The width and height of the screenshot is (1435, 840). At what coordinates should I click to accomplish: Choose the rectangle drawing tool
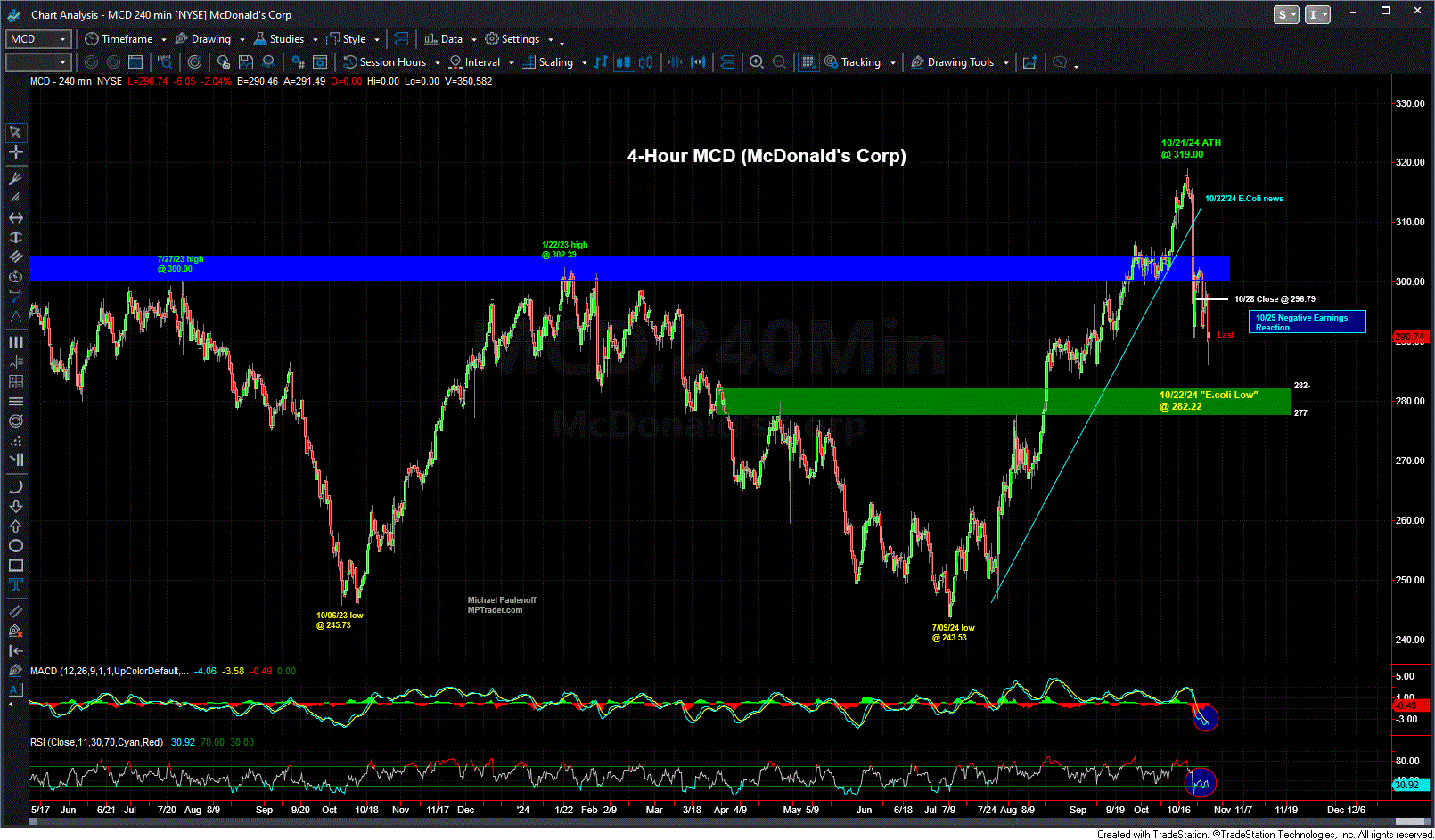(x=15, y=565)
